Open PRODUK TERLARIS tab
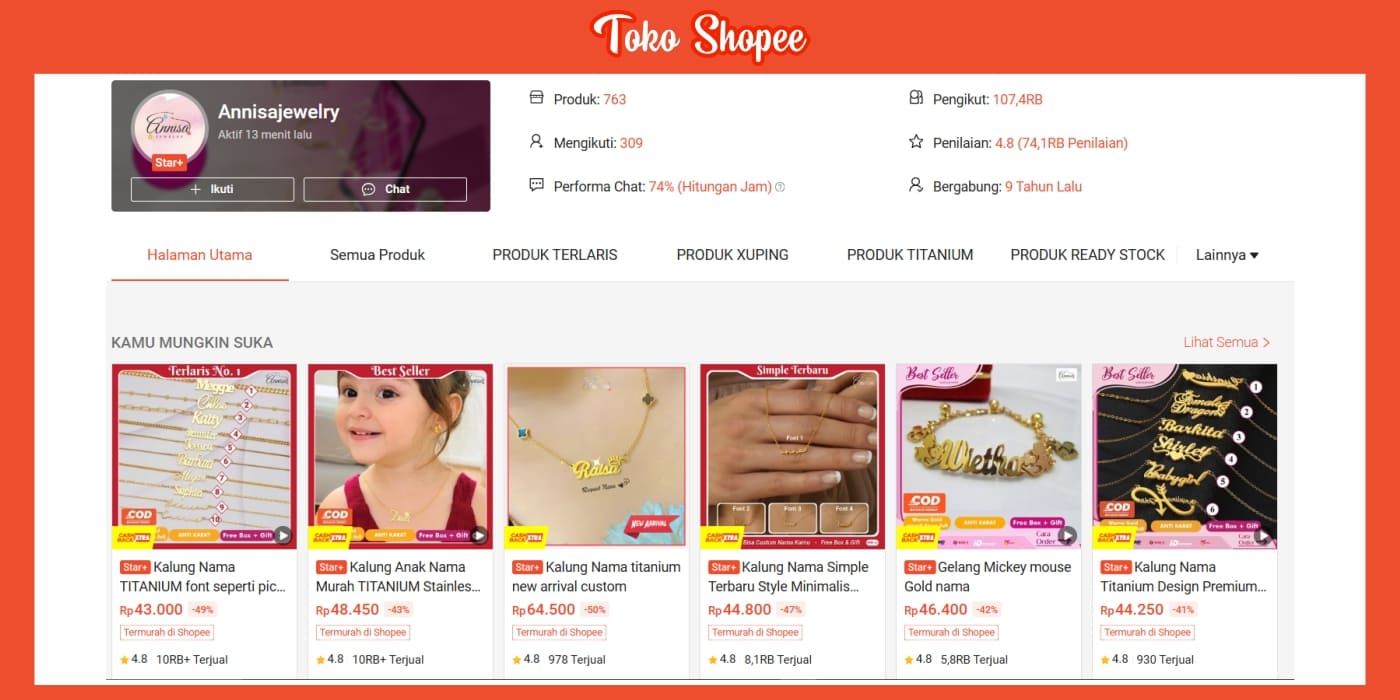The image size is (1400, 700). click(555, 255)
